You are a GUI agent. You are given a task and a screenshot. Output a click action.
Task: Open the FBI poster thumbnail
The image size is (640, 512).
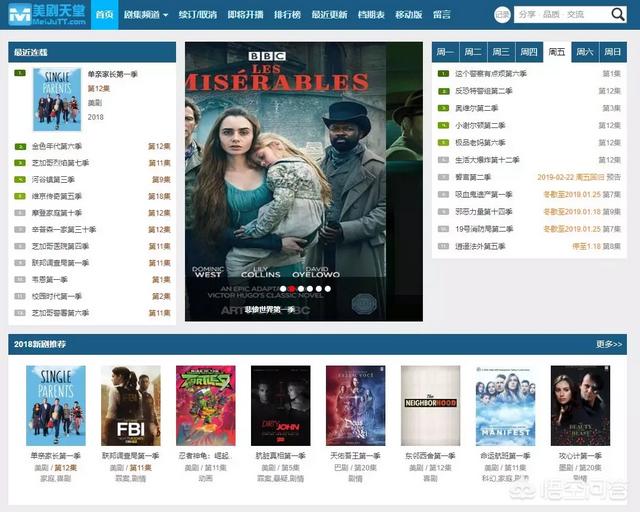point(131,405)
